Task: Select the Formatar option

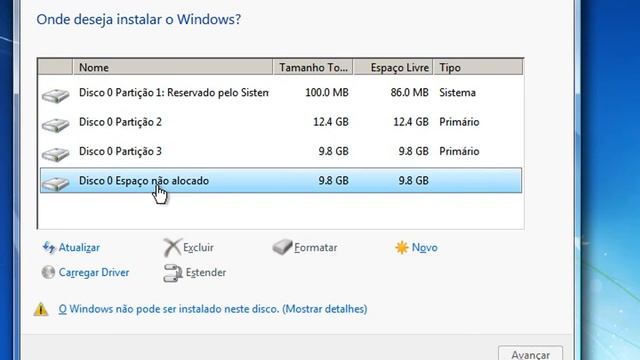Action: click(x=316, y=247)
